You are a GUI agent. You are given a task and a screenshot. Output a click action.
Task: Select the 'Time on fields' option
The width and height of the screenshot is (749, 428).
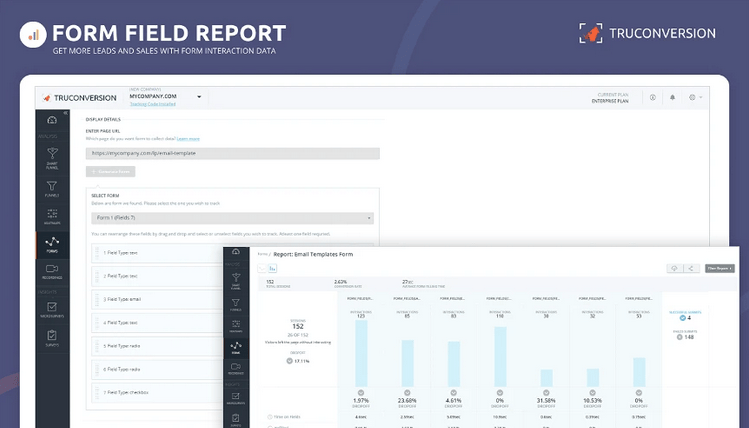click(285, 416)
